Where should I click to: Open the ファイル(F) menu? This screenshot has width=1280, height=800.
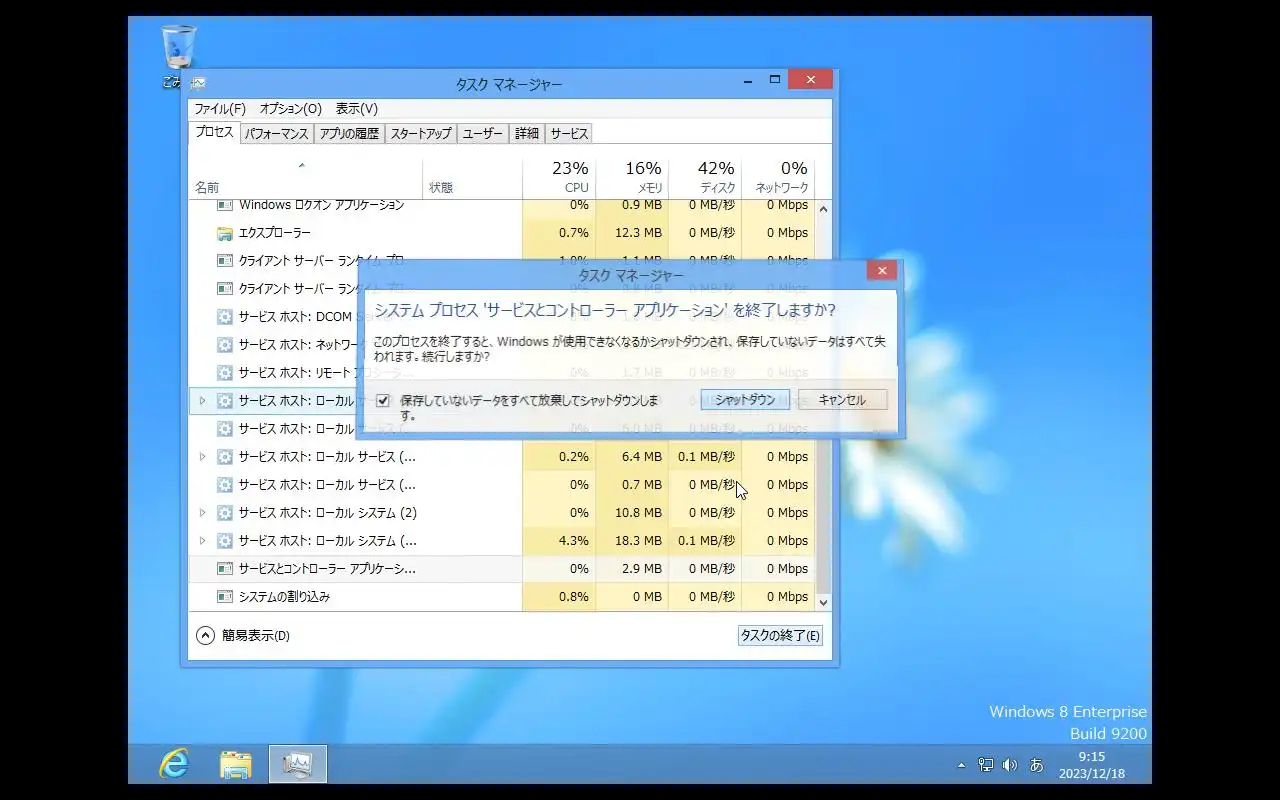pos(220,109)
